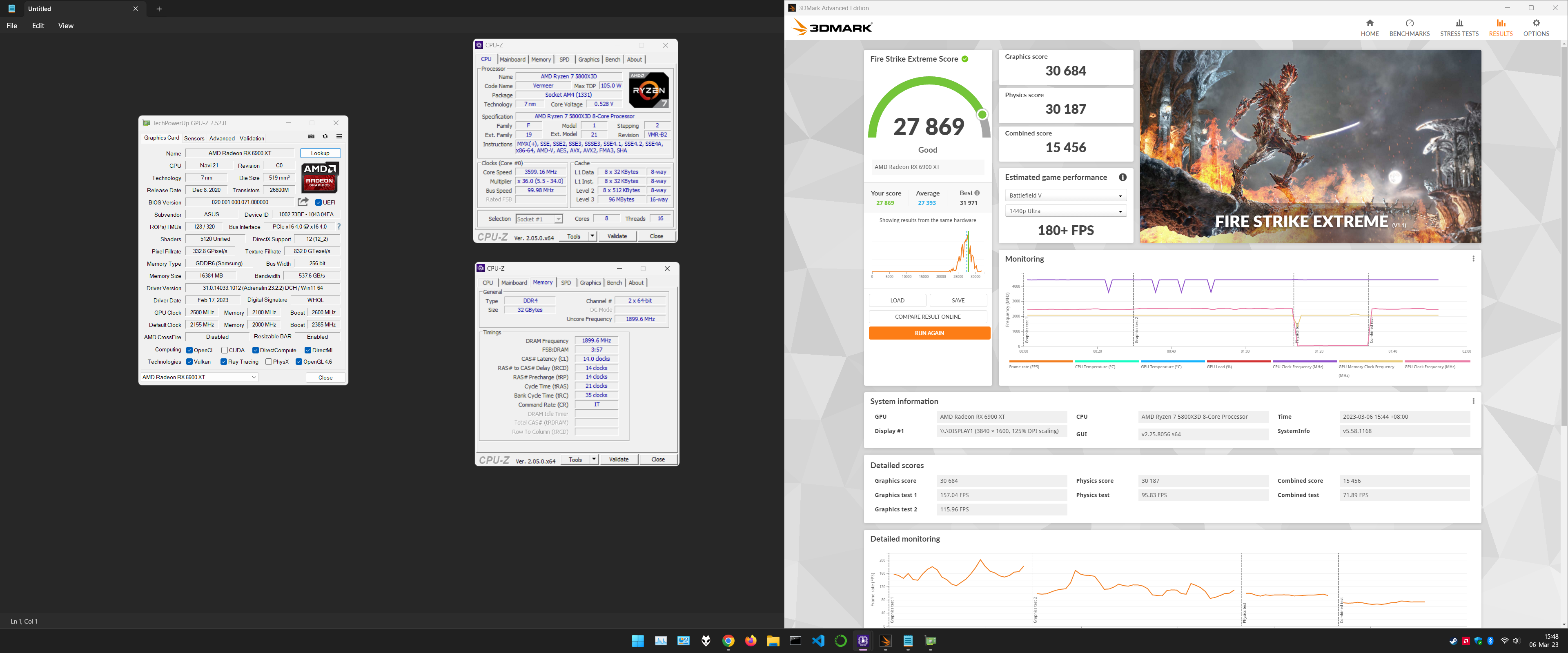Open the Monitoring panel three-dot menu
Screen dimensions: 1568x653
pyautogui.click(x=1473, y=259)
